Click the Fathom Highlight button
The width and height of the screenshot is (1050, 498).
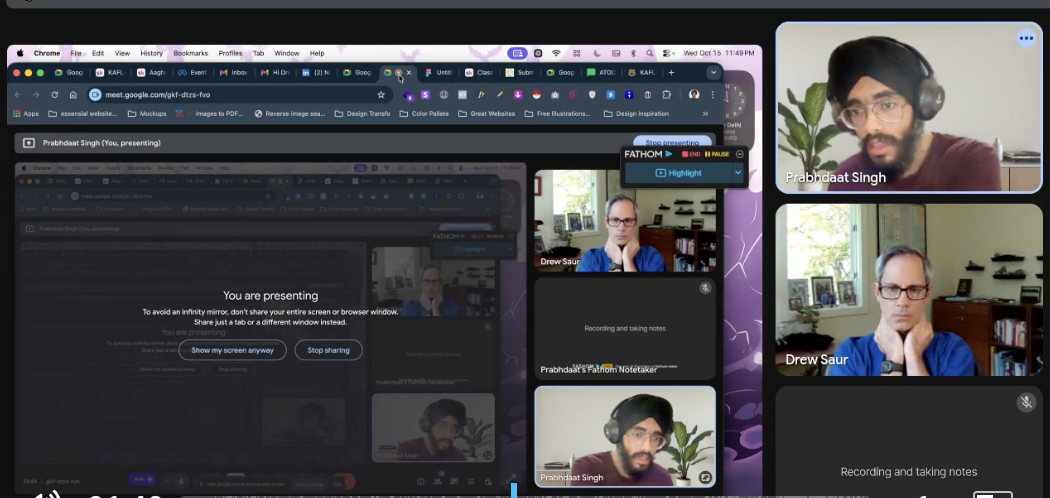pos(678,173)
